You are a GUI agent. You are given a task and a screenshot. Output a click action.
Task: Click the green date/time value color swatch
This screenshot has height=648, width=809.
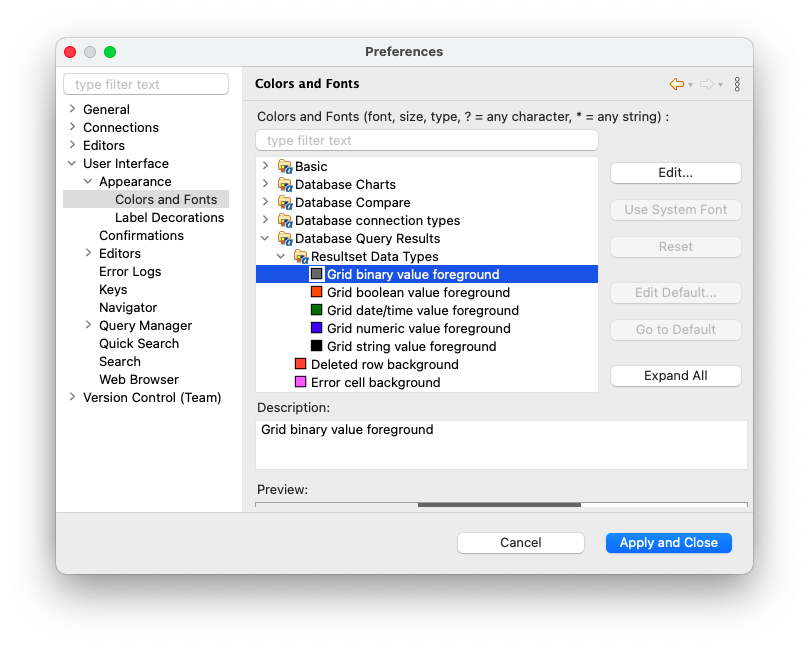click(316, 310)
